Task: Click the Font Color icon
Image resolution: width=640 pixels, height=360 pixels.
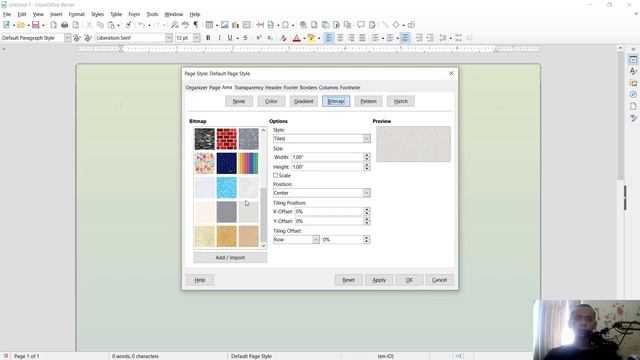Action: (297, 38)
